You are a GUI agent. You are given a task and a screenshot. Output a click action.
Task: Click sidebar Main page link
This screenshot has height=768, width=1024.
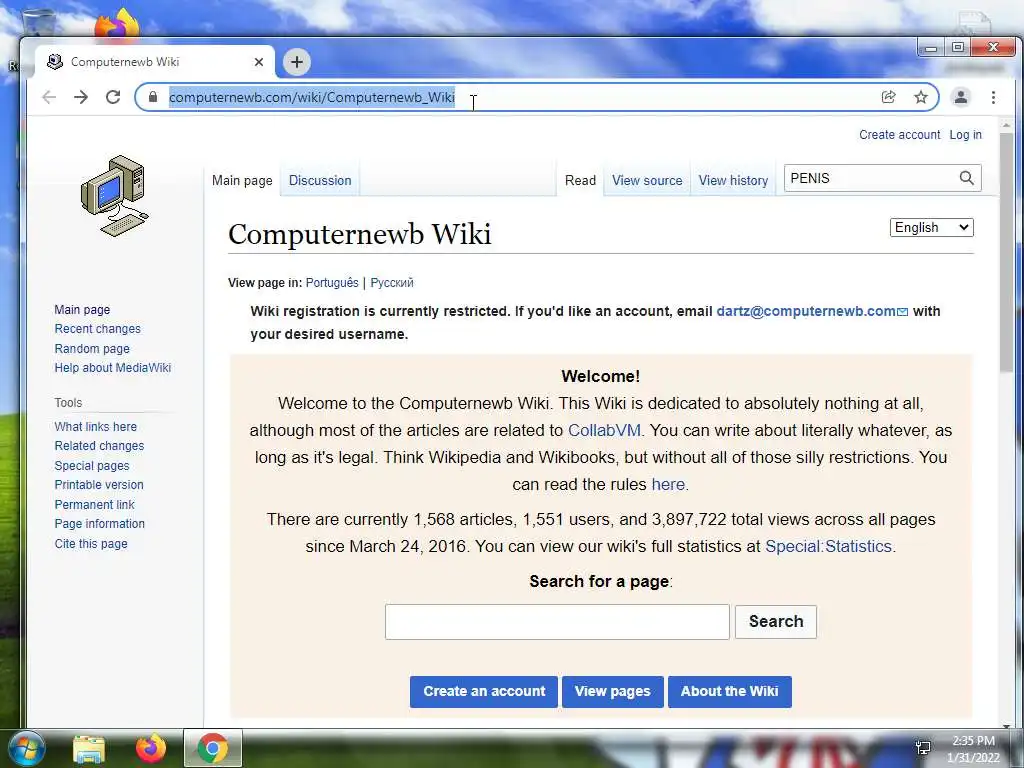pos(82,310)
